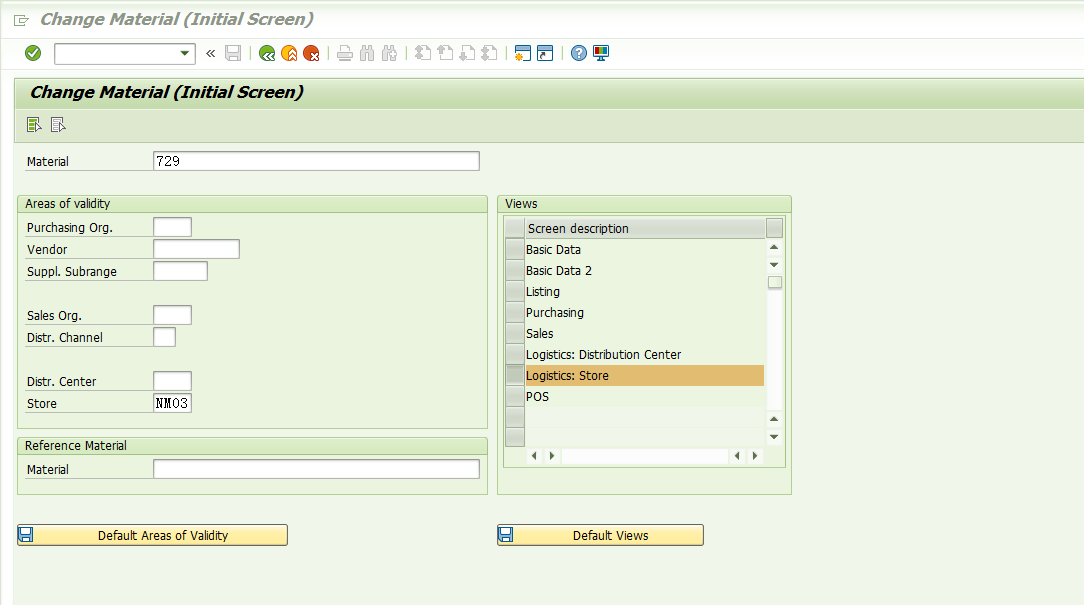The height and width of the screenshot is (605, 1084).
Task: Open the title bar menu icon
Action: pos(21,20)
